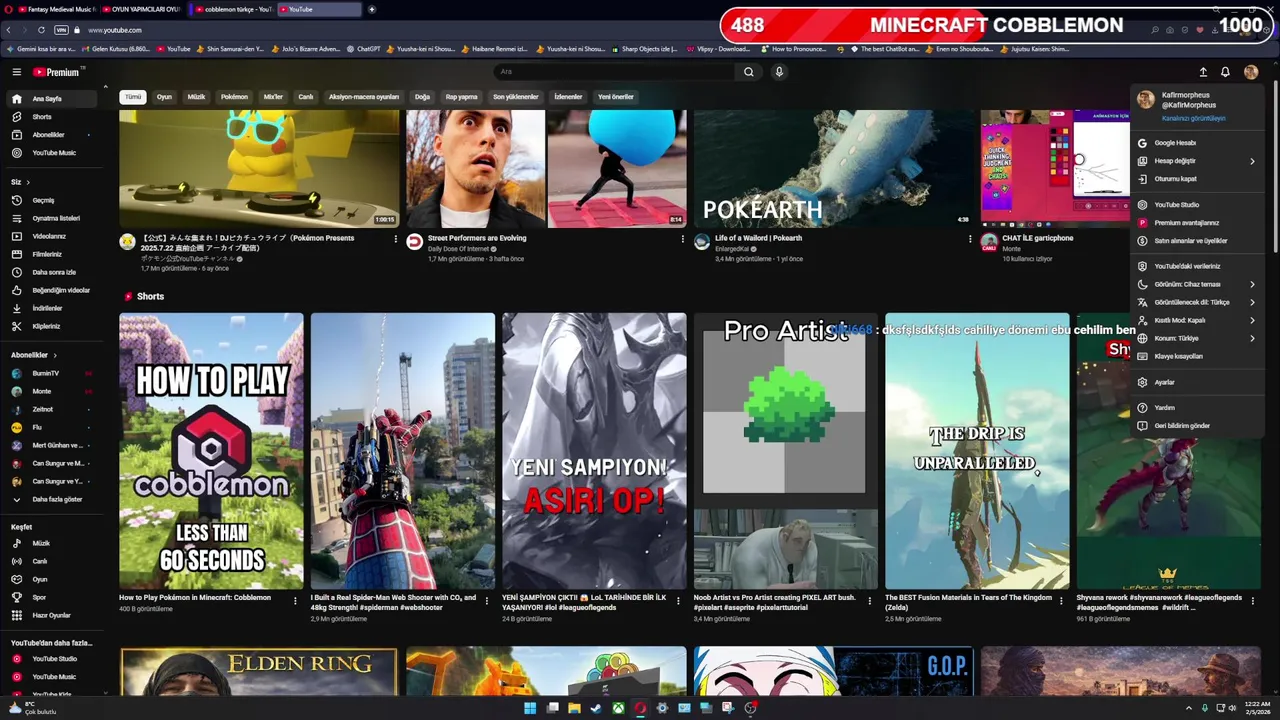The image size is (1280, 720).
Task: Open options for Street Performers video
Action: [683, 239]
